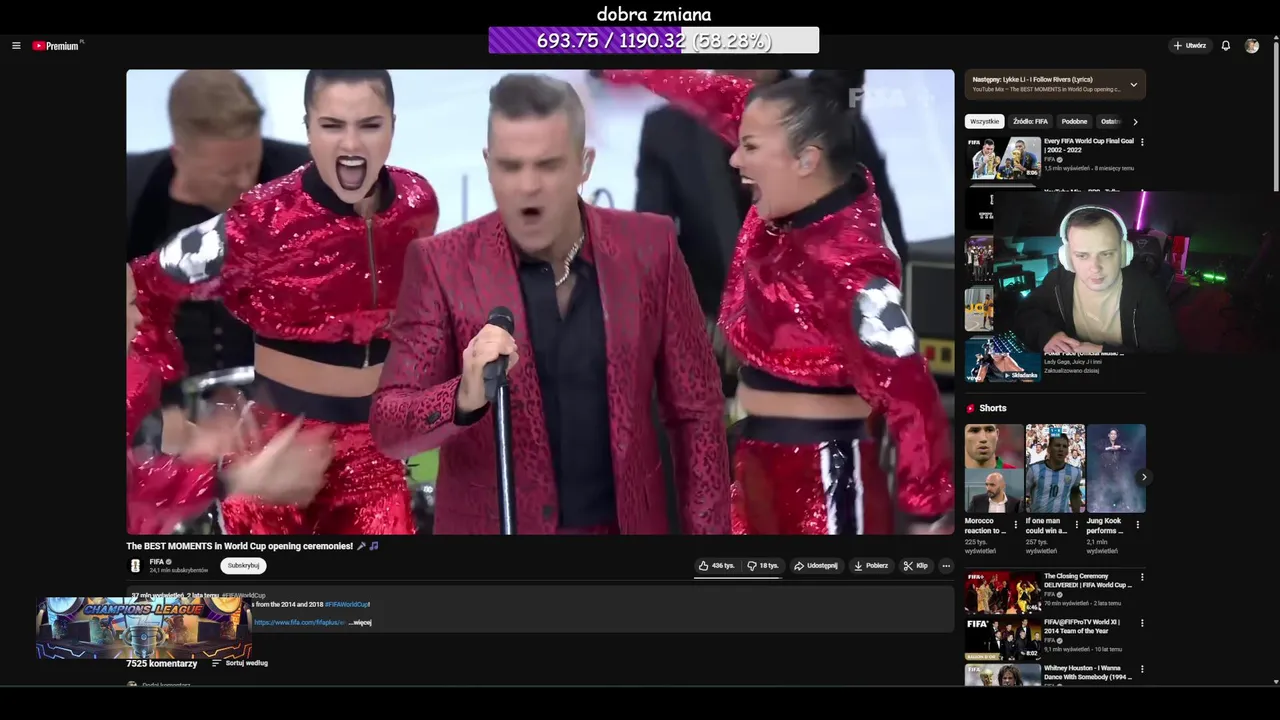Click the Robbie Williams video player

click(x=540, y=302)
